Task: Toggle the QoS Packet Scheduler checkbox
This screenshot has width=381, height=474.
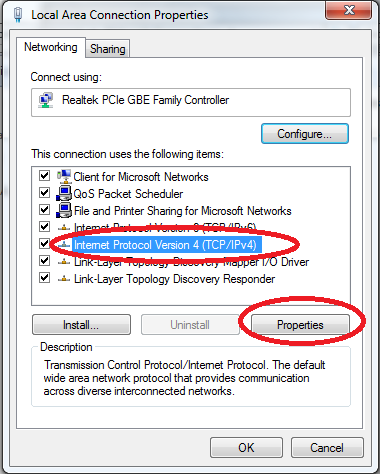Action: pyautogui.click(x=44, y=193)
